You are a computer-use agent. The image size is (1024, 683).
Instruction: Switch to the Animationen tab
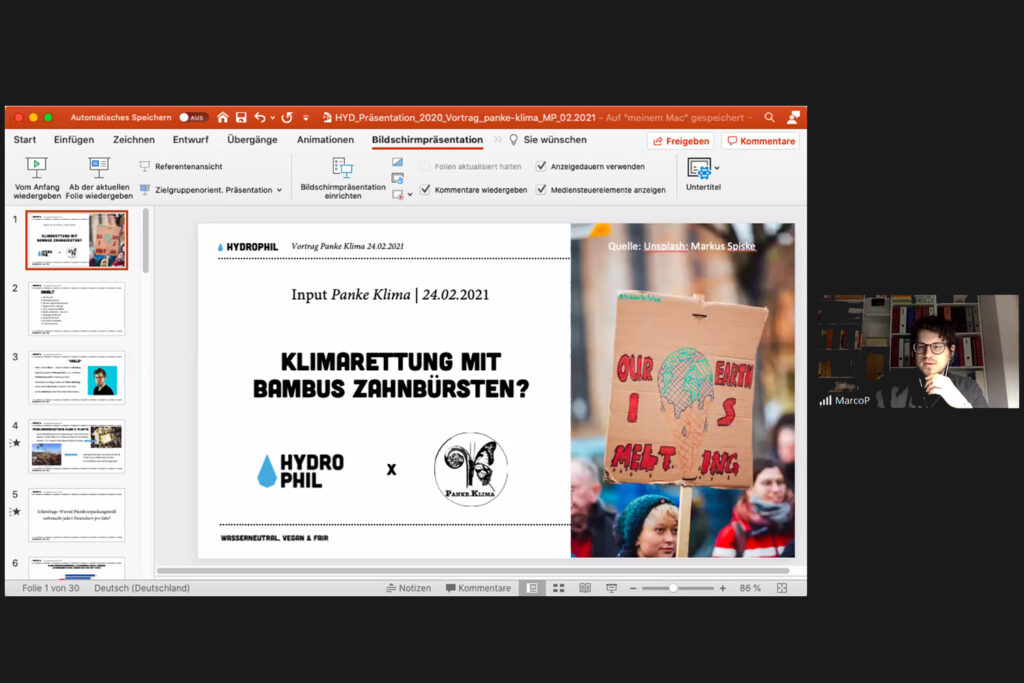tap(325, 140)
